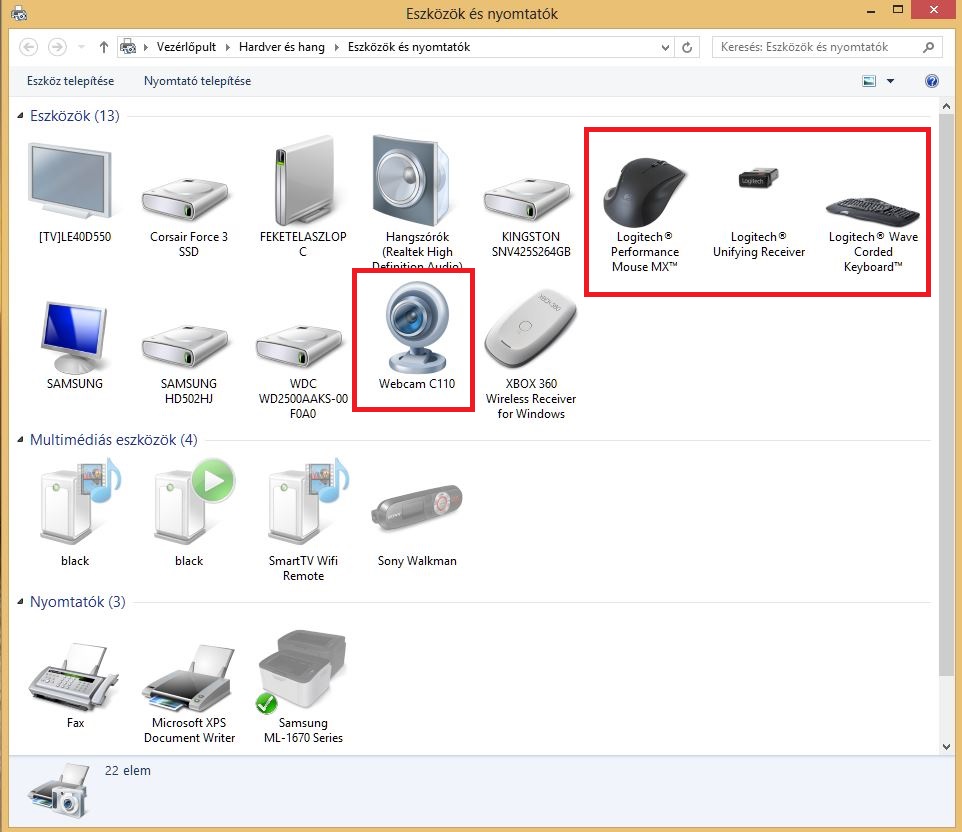Collapse the Nyomtatók (3) group
The height and width of the screenshot is (832, 962).
[x=20, y=602]
